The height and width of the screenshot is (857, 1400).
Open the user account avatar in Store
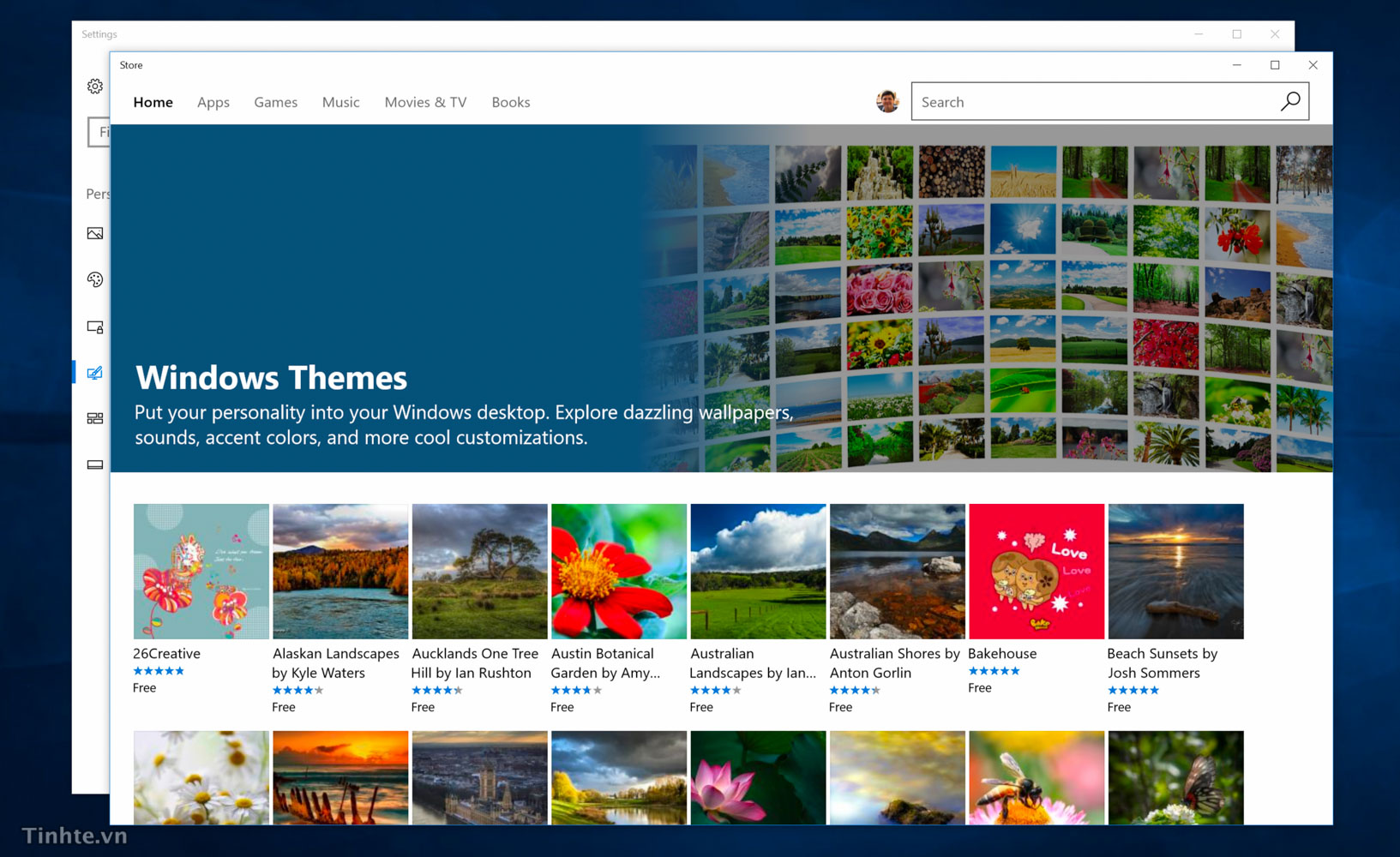click(887, 101)
